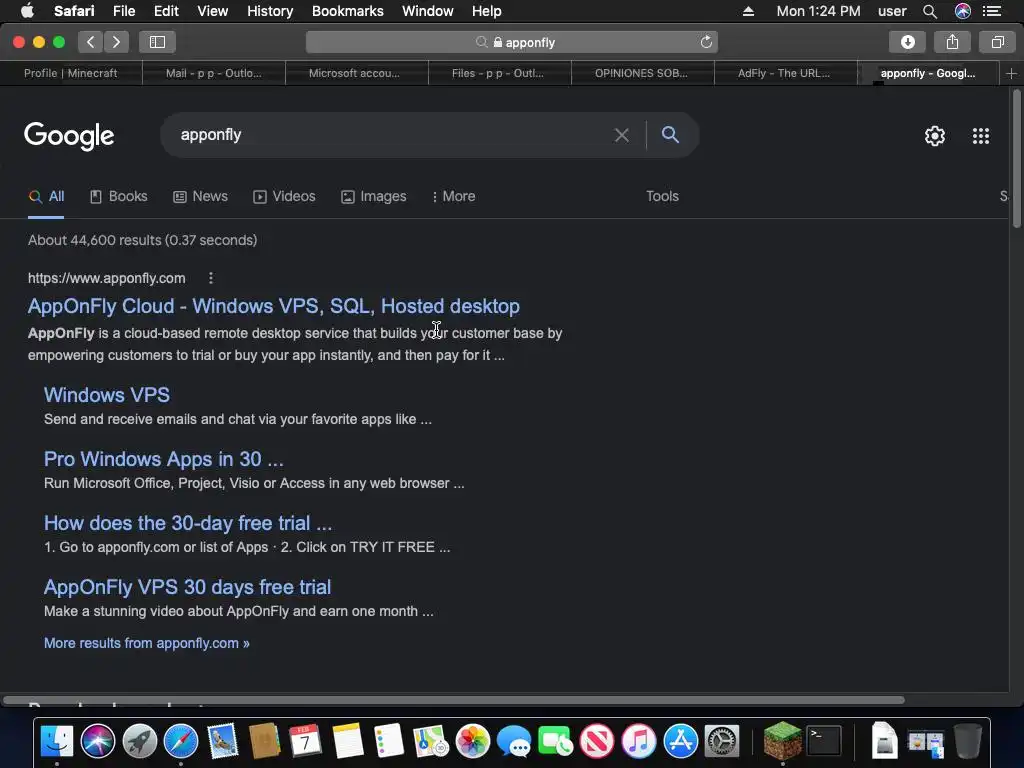Click the horizontal page scrollbar
This screenshot has width=1024, height=768.
tap(454, 700)
